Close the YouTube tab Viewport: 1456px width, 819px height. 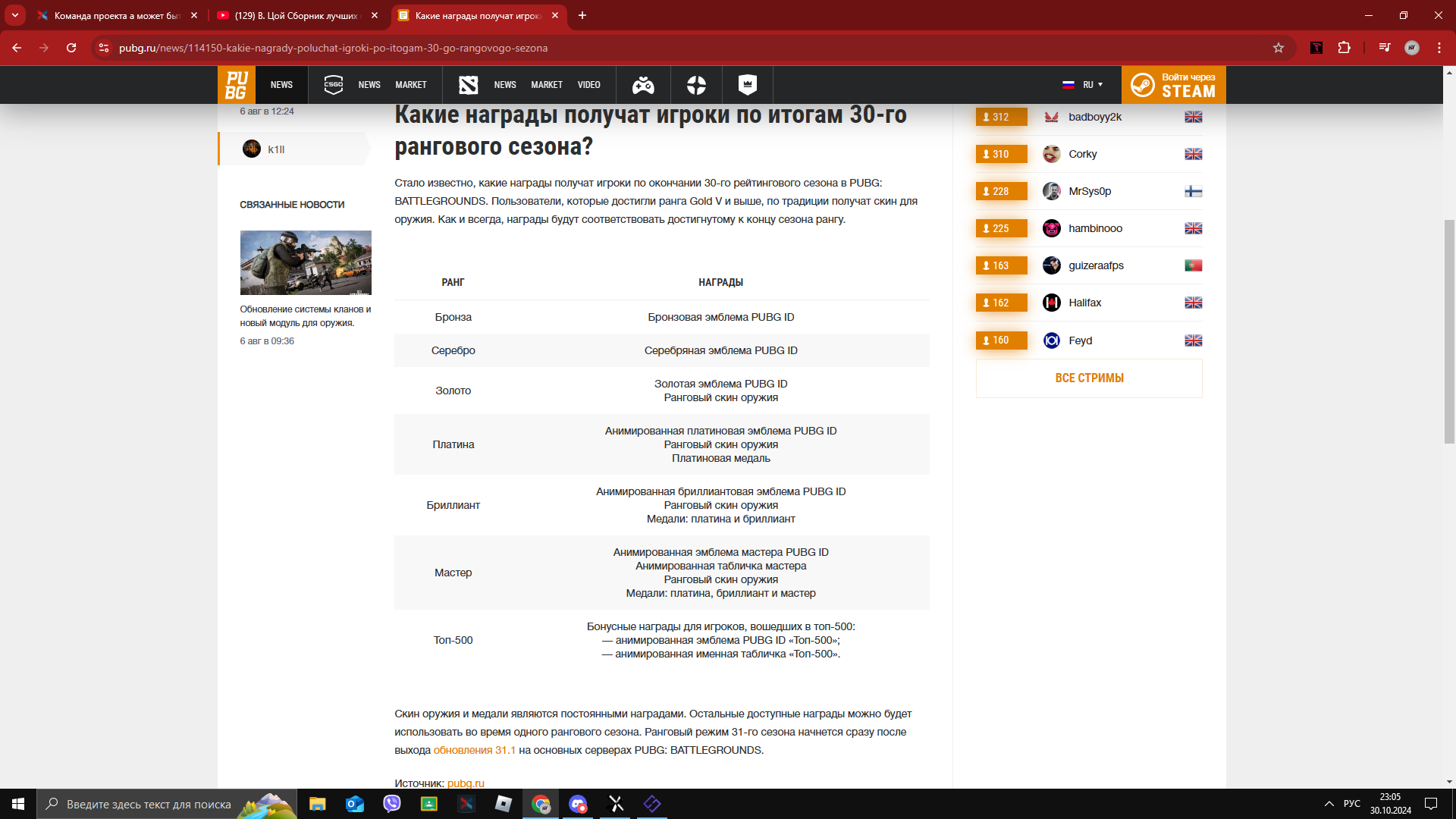click(375, 15)
